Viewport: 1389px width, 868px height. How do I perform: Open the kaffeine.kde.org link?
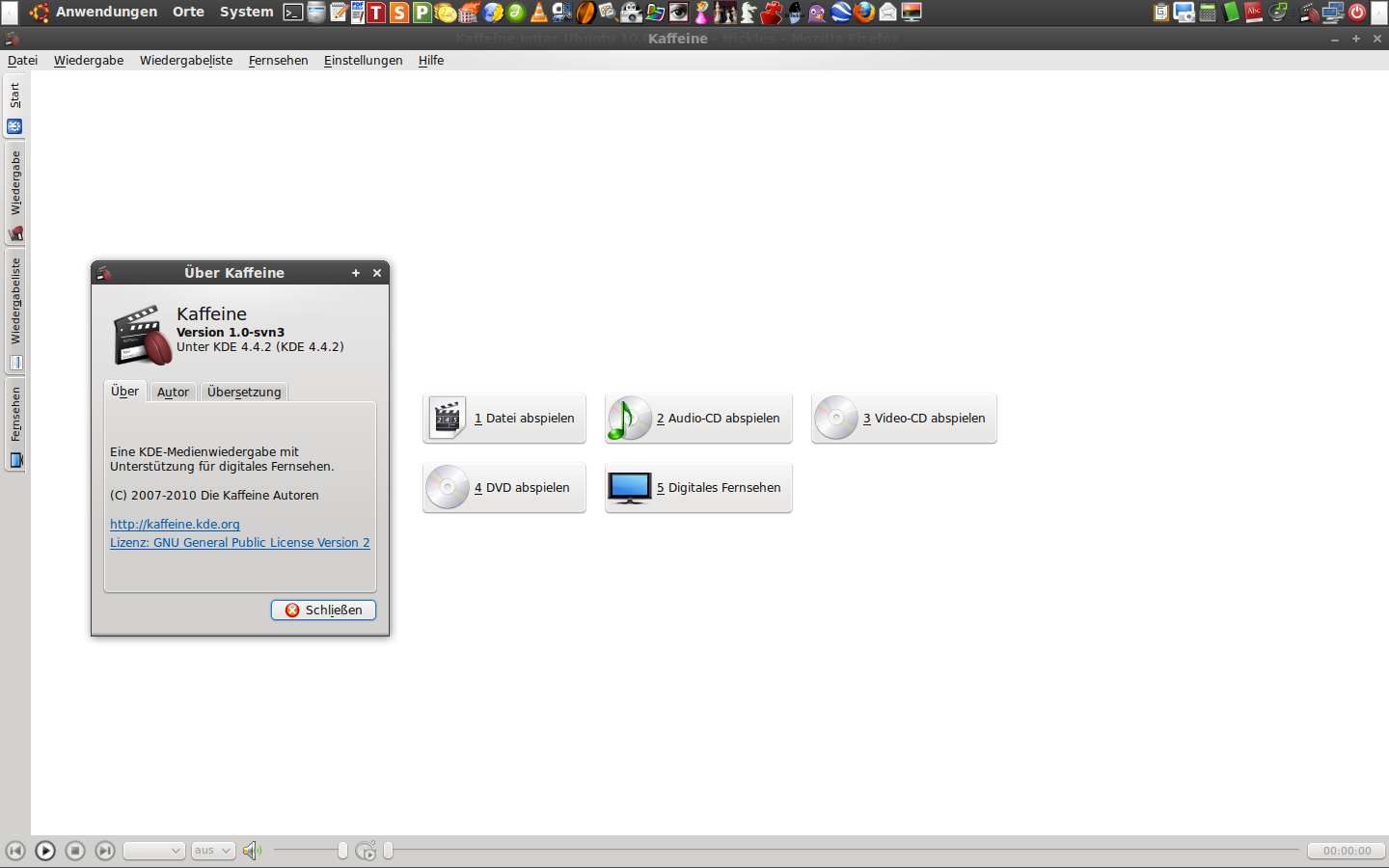pos(175,524)
